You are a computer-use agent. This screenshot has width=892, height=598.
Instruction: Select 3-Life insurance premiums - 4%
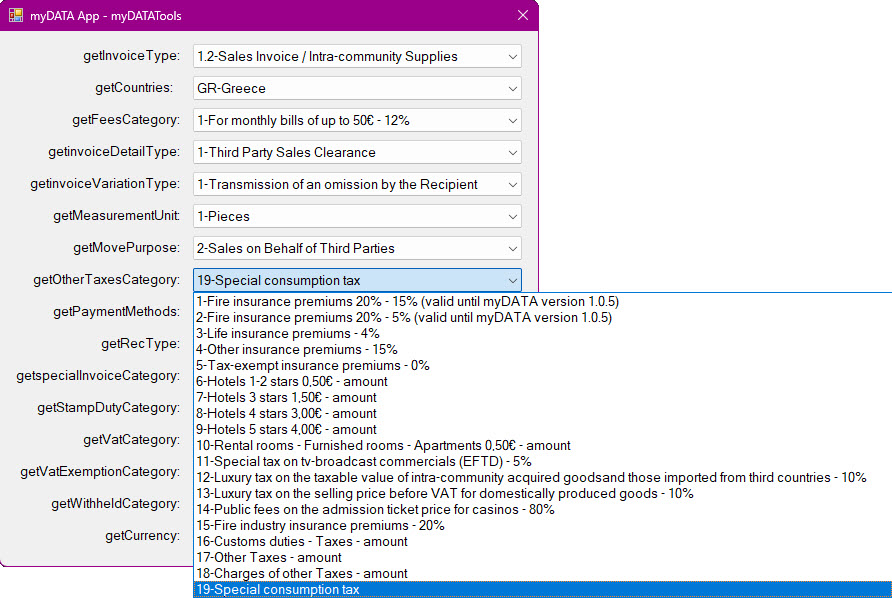point(288,333)
